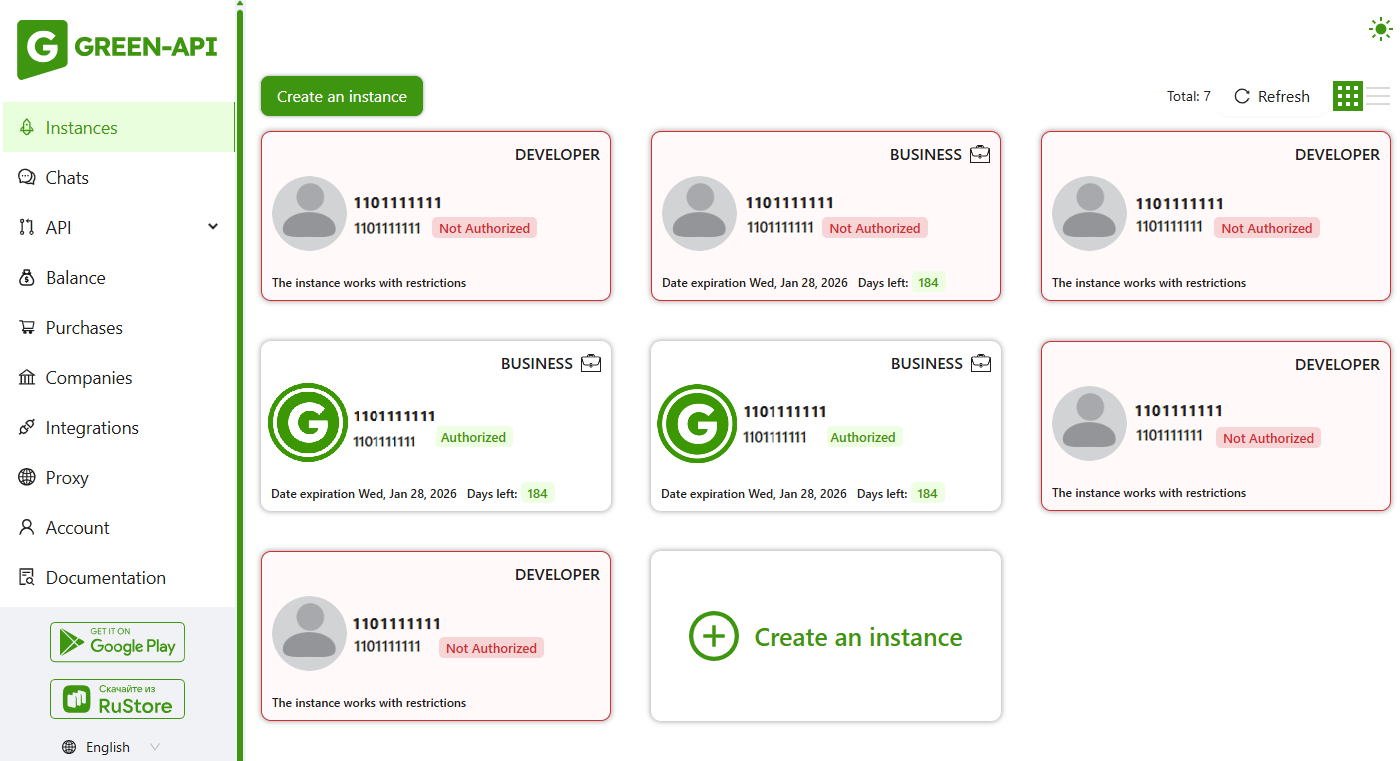This screenshot has width=1400, height=761.
Task: Switch to grid view layout
Action: point(1347,96)
